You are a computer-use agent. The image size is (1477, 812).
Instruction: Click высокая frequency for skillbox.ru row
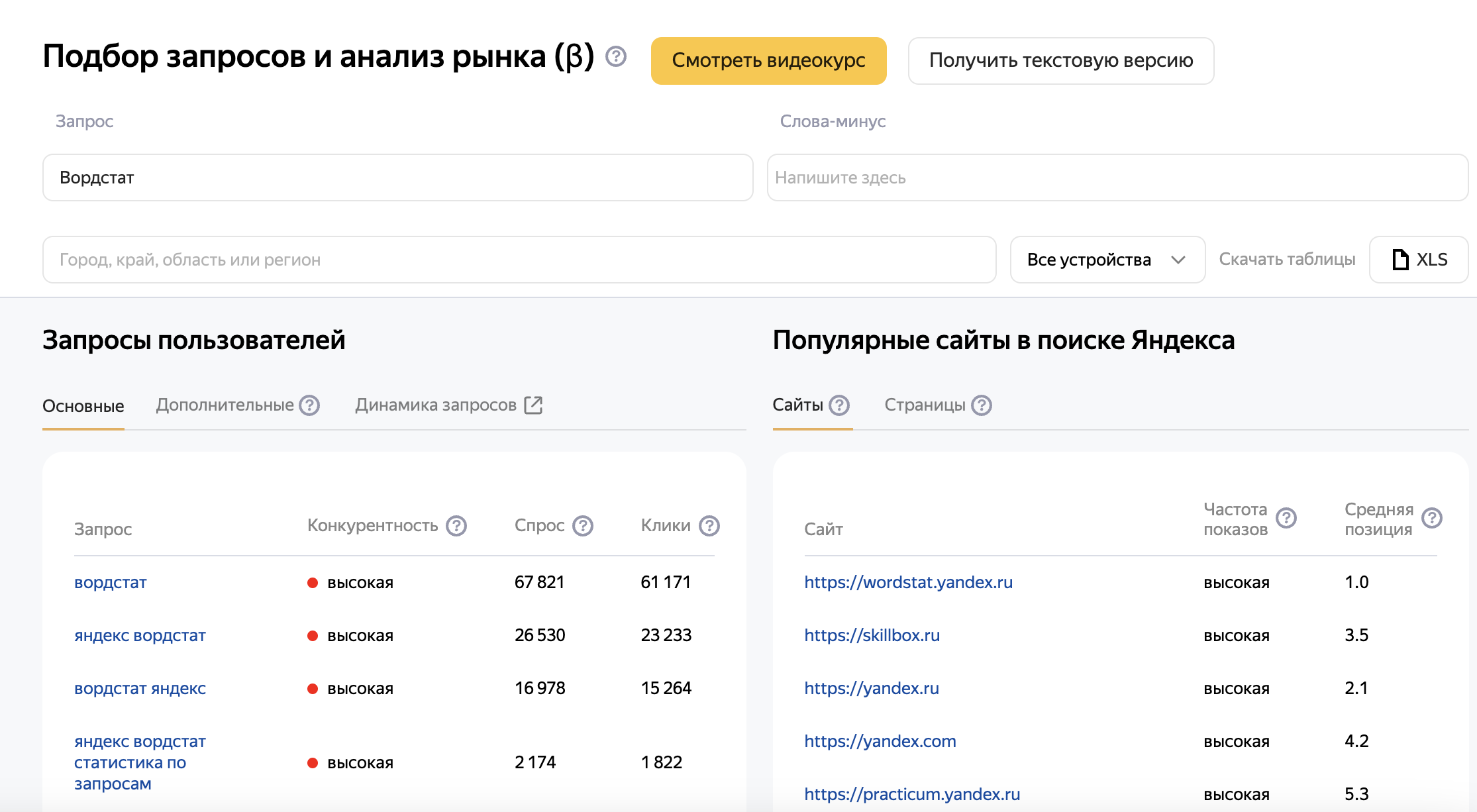point(1237,636)
